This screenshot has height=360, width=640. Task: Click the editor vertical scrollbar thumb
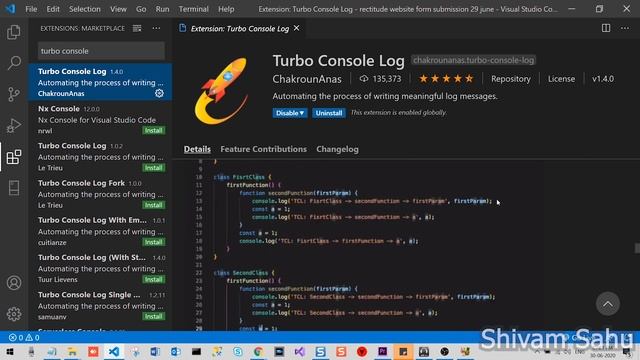637,248
